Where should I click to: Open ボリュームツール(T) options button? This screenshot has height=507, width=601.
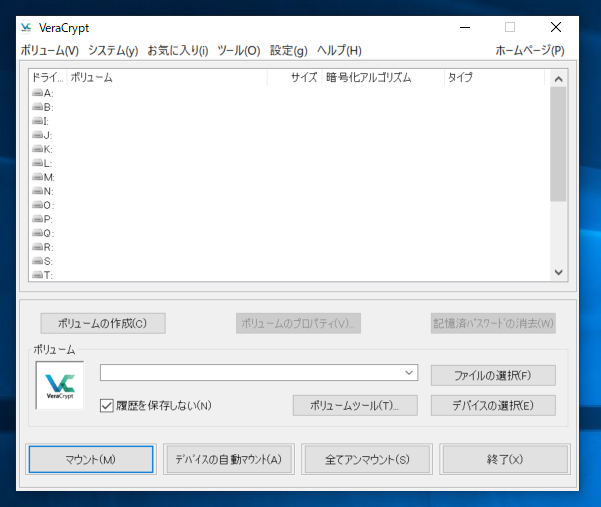click(354, 405)
